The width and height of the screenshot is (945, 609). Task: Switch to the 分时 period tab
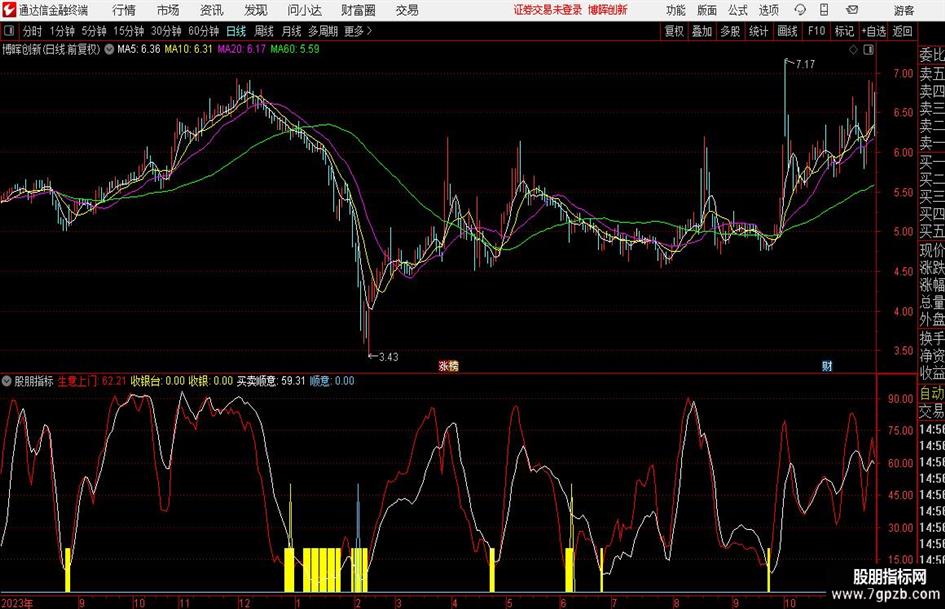pyautogui.click(x=32, y=31)
